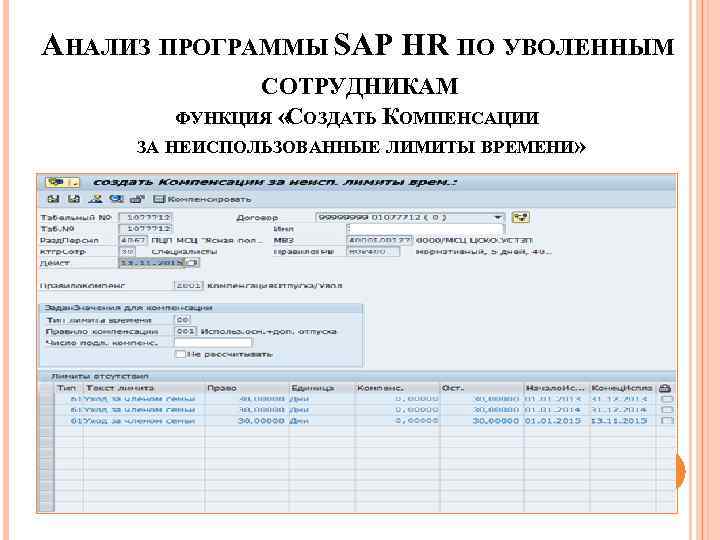The width and height of the screenshot is (720, 540).
Task: Click the НачалоИс... column header
Action: coord(556,388)
